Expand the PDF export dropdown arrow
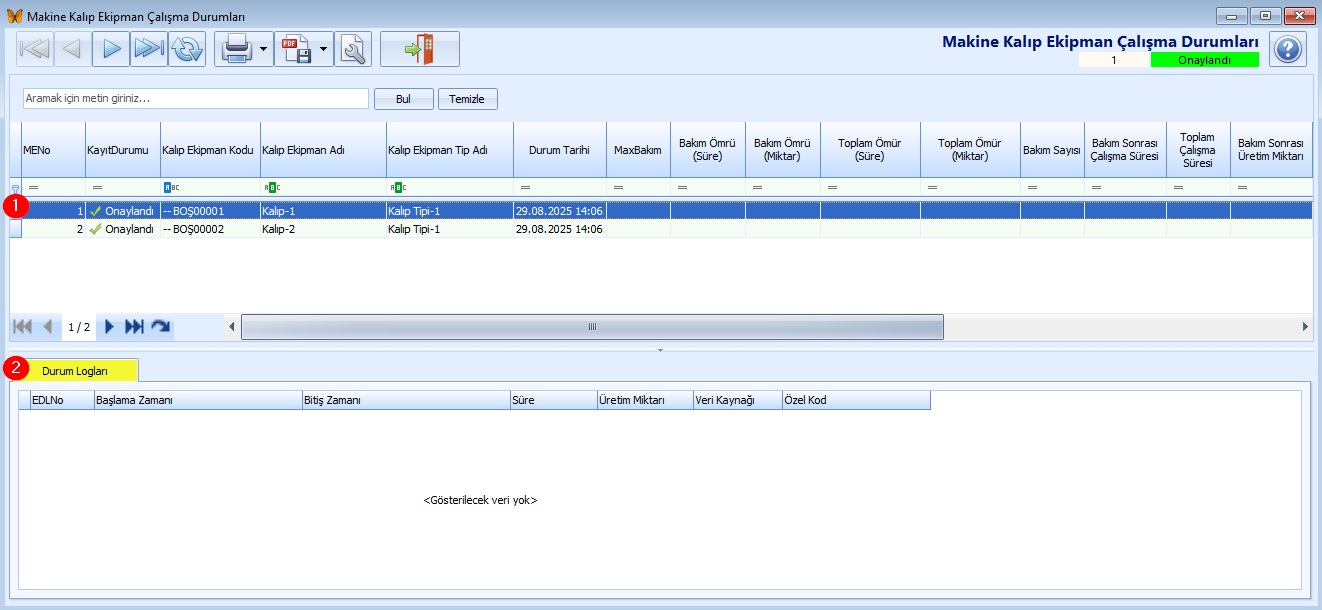Image resolution: width=1322 pixels, height=610 pixels. 324,49
